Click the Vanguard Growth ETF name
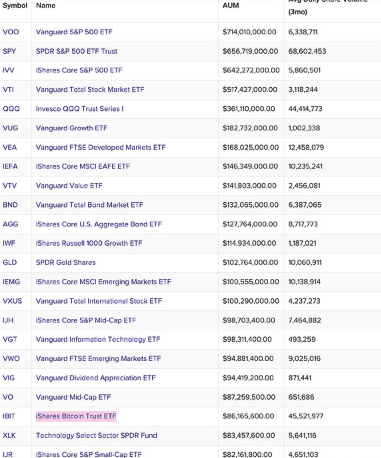This screenshot has width=381, height=458. coord(72,128)
